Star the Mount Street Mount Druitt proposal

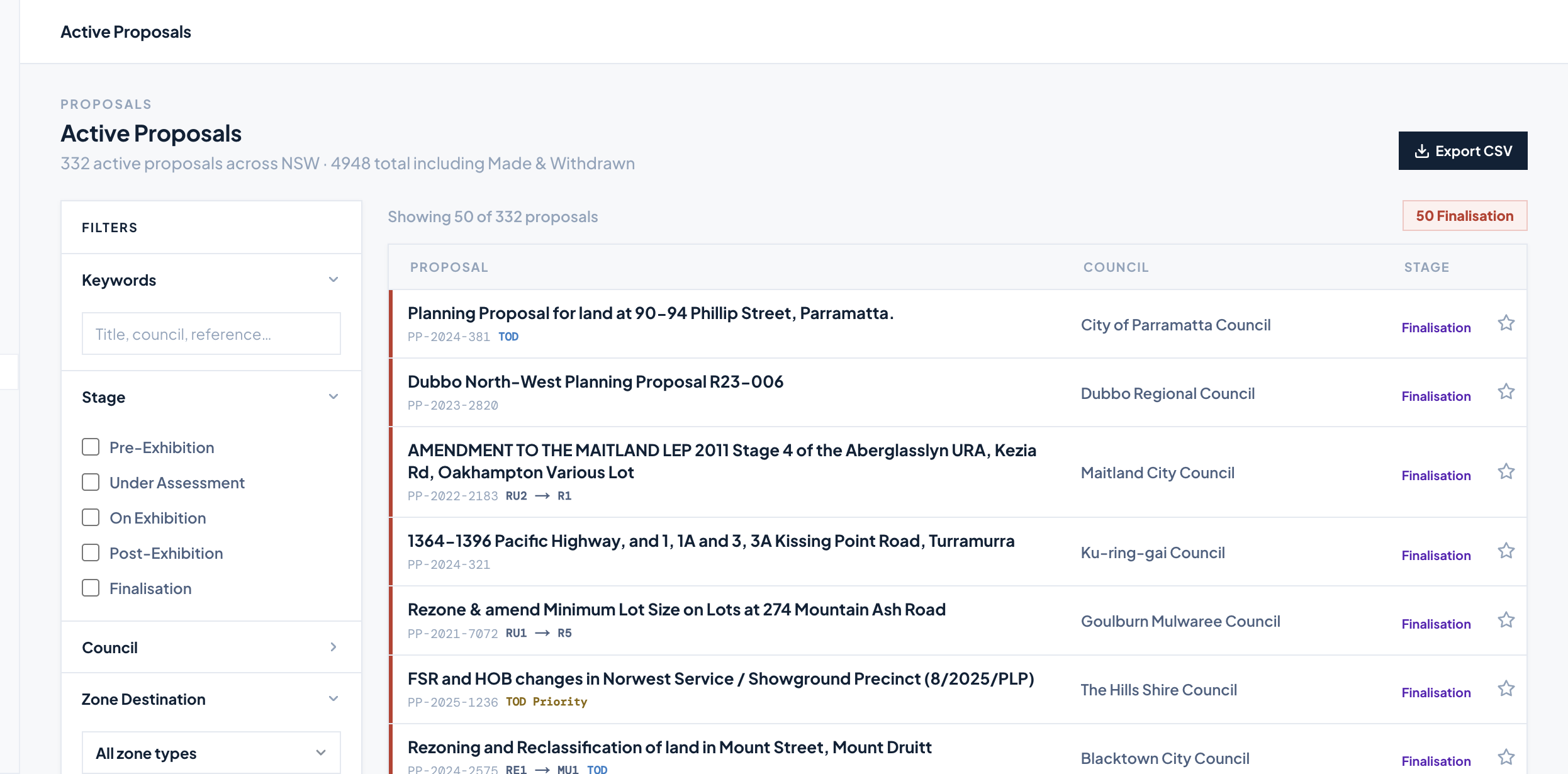1506,756
